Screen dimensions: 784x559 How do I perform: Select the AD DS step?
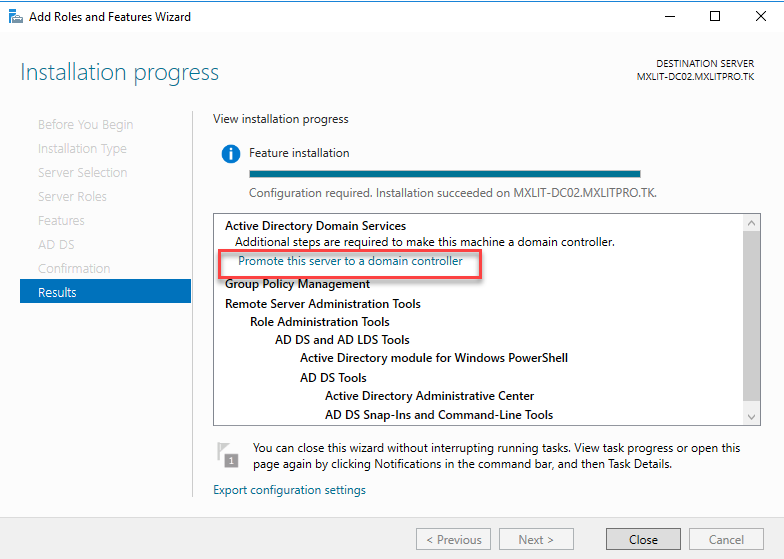point(56,244)
